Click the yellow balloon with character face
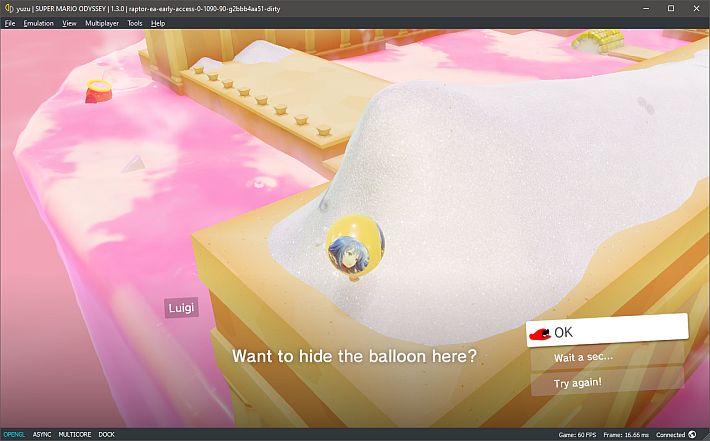This screenshot has width=710, height=441. coord(355,246)
